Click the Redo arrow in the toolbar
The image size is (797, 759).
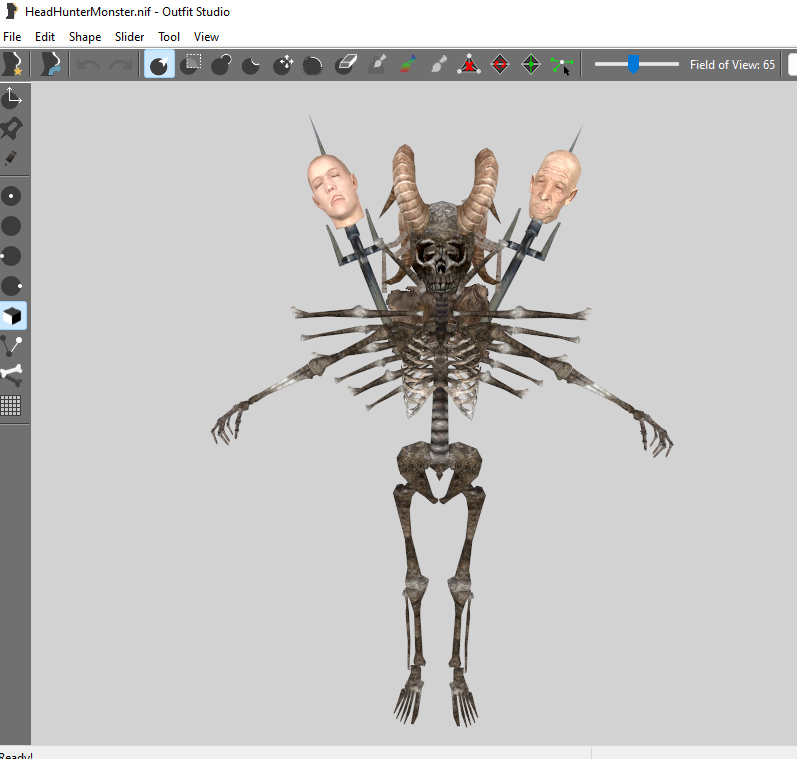click(x=120, y=65)
